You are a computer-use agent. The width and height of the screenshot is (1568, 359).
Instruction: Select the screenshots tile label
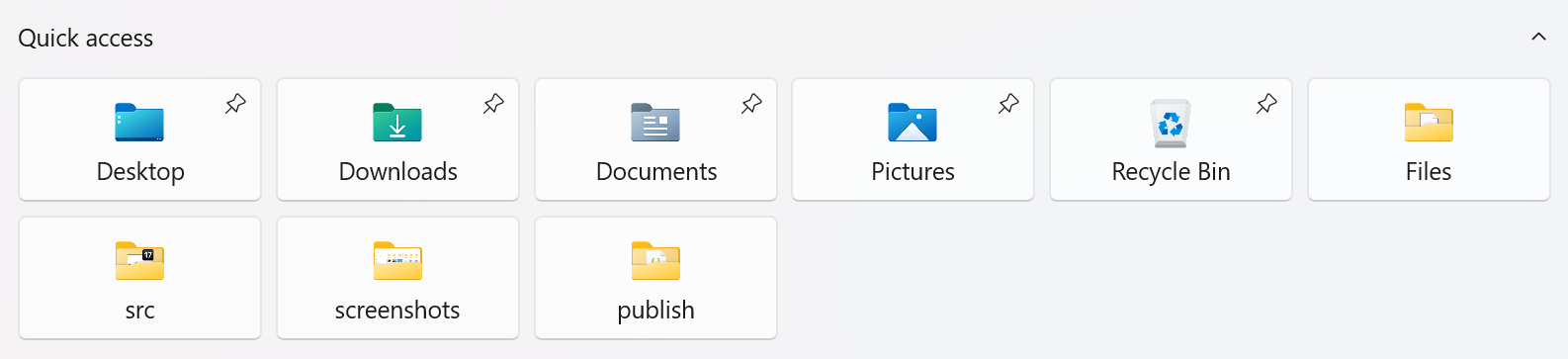397,311
